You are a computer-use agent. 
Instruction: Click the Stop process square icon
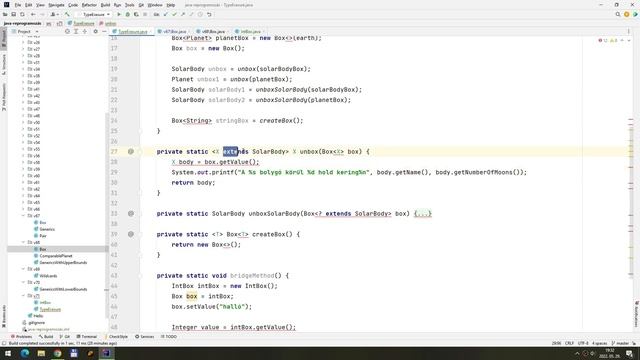[145, 14]
